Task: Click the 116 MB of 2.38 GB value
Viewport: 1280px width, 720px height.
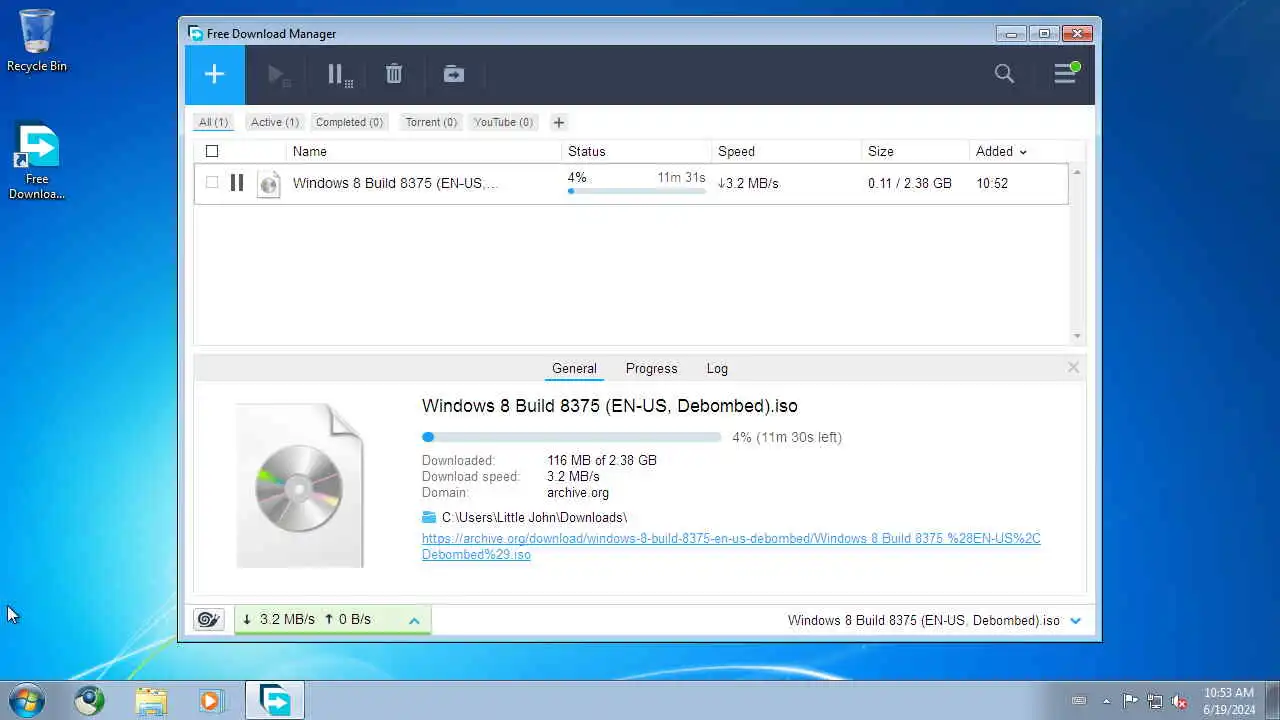Action: [x=602, y=461]
